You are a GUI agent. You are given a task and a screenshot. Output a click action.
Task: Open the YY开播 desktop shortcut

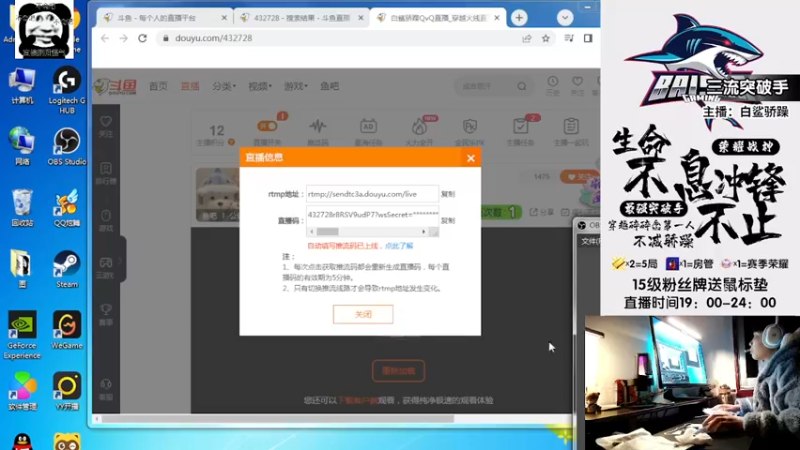click(67, 391)
